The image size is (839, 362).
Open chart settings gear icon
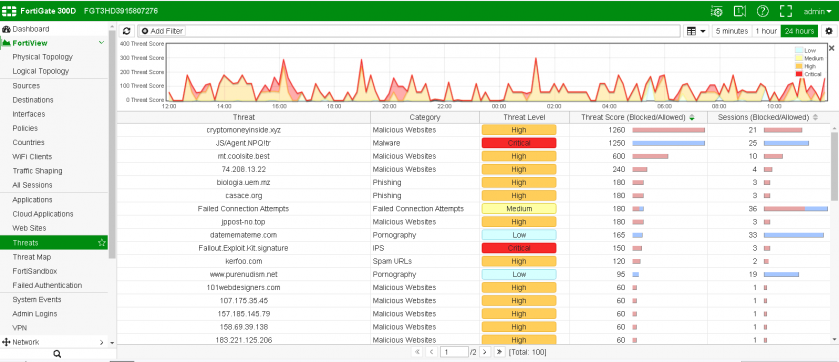[829, 31]
